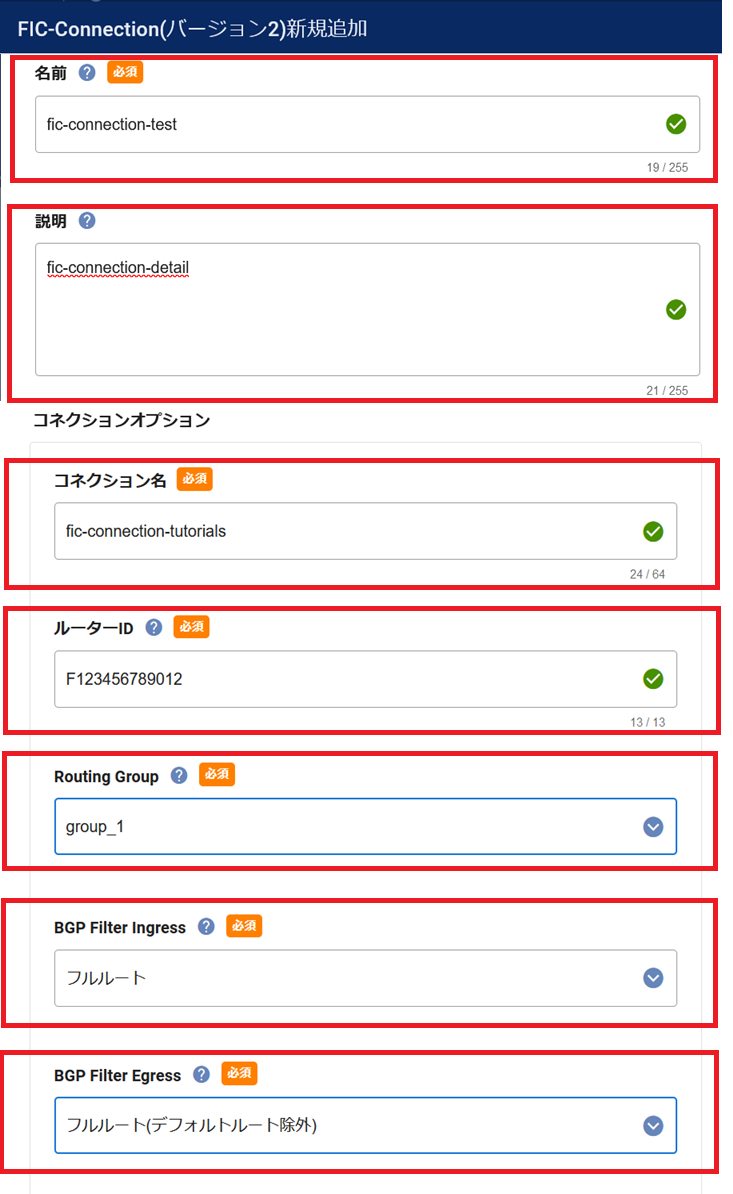733x1194 pixels.
Task: Click the F123456789012 router ID field
Action: (365, 678)
